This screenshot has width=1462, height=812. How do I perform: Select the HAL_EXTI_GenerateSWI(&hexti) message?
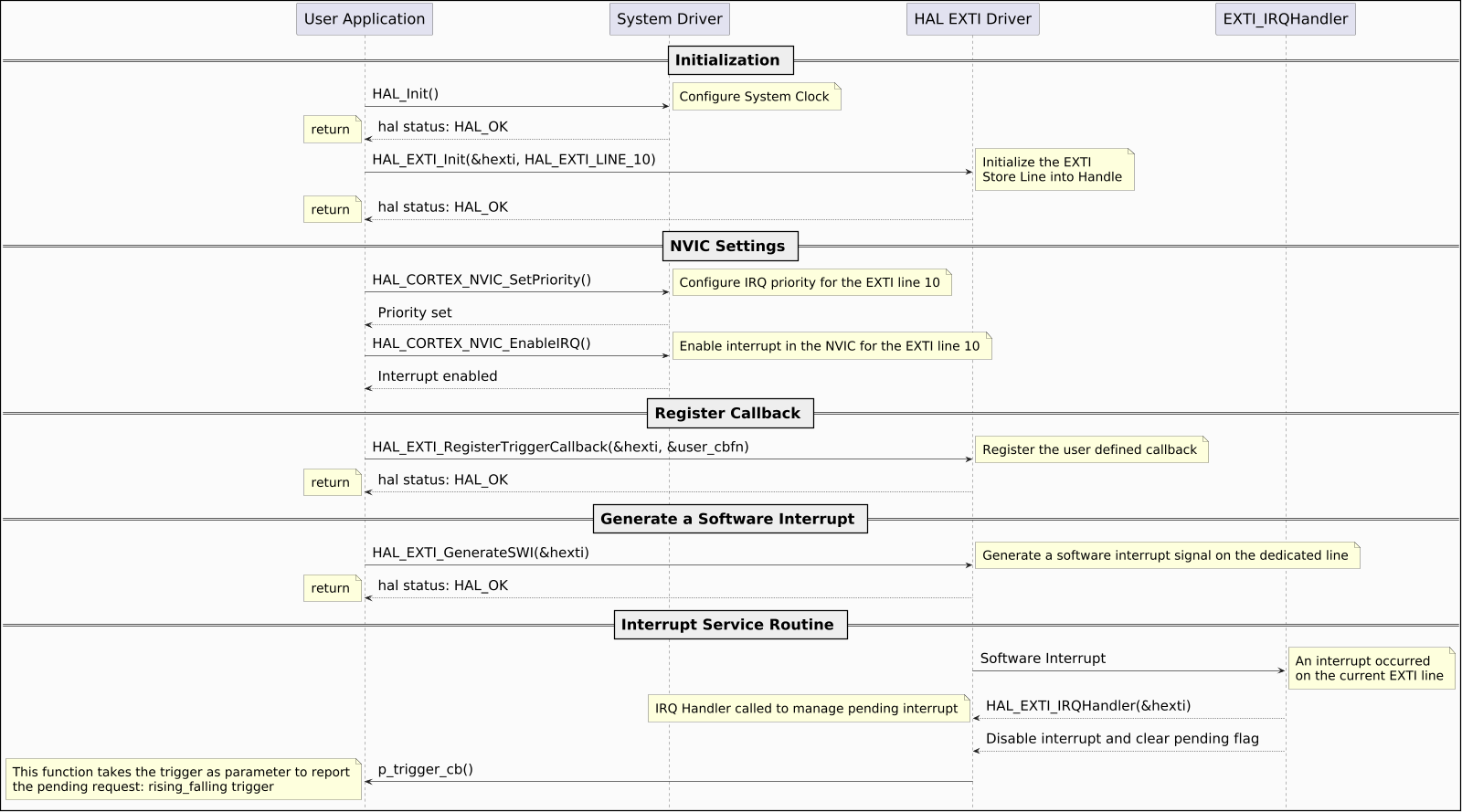481,554
